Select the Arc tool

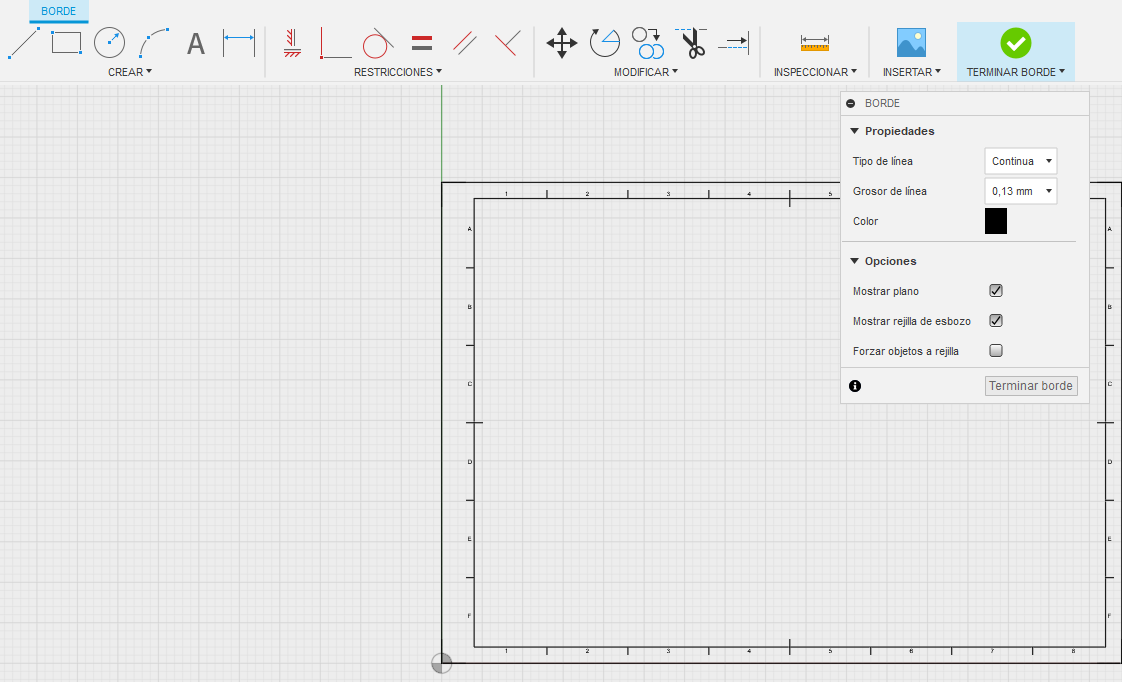click(153, 43)
